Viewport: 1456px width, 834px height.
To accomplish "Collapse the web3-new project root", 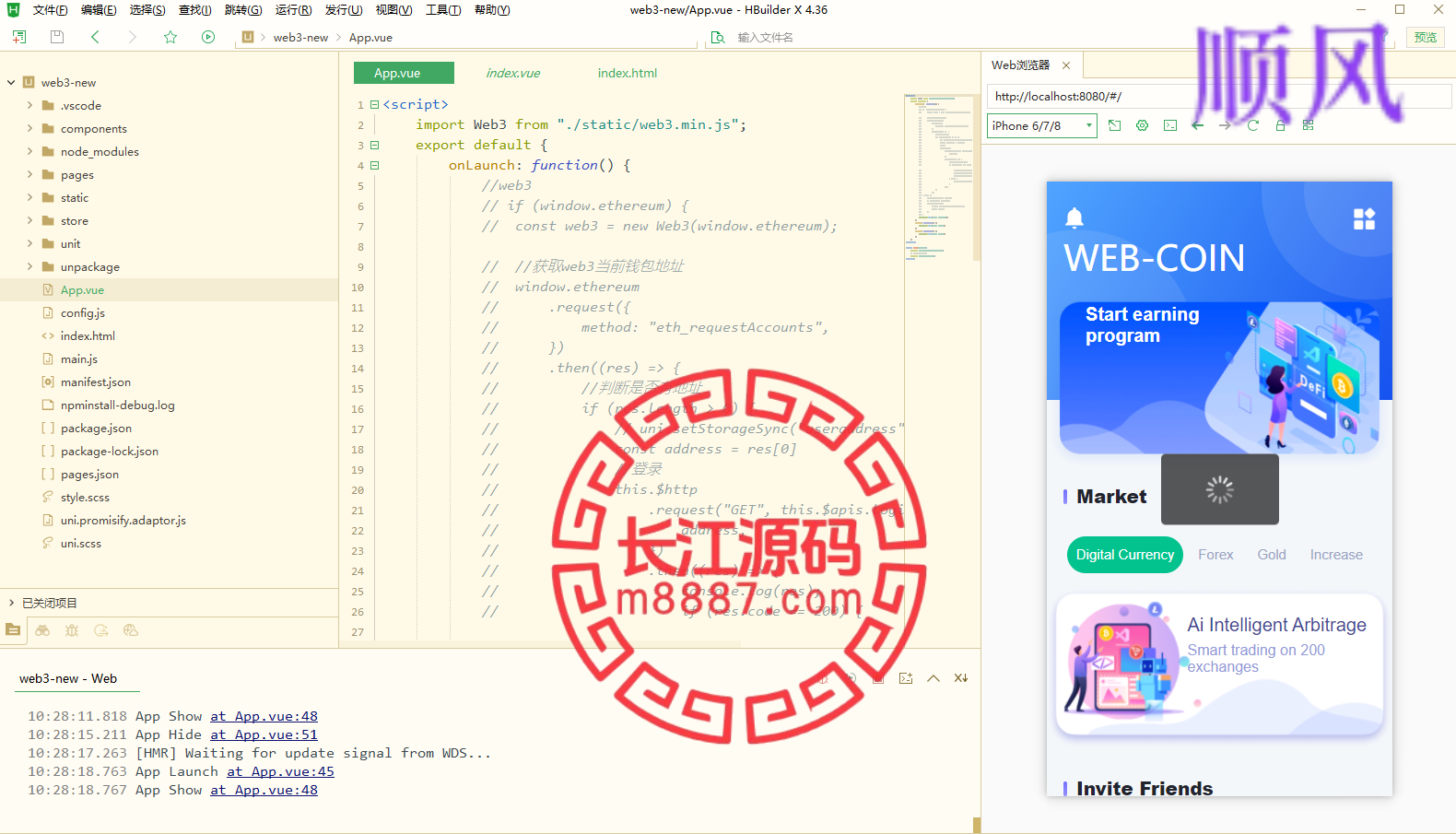I will [x=11, y=82].
